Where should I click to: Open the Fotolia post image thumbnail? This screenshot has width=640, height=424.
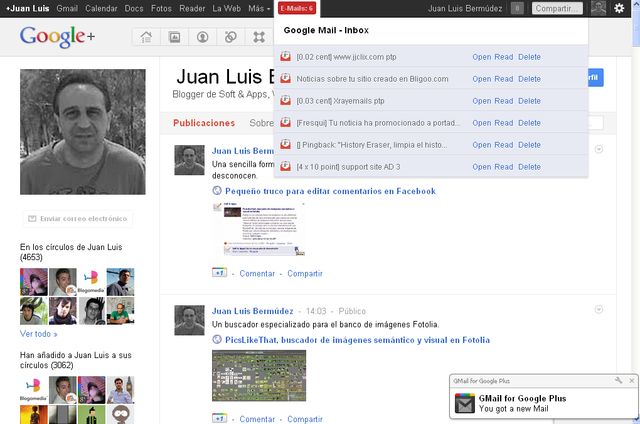pyautogui.click(x=259, y=375)
